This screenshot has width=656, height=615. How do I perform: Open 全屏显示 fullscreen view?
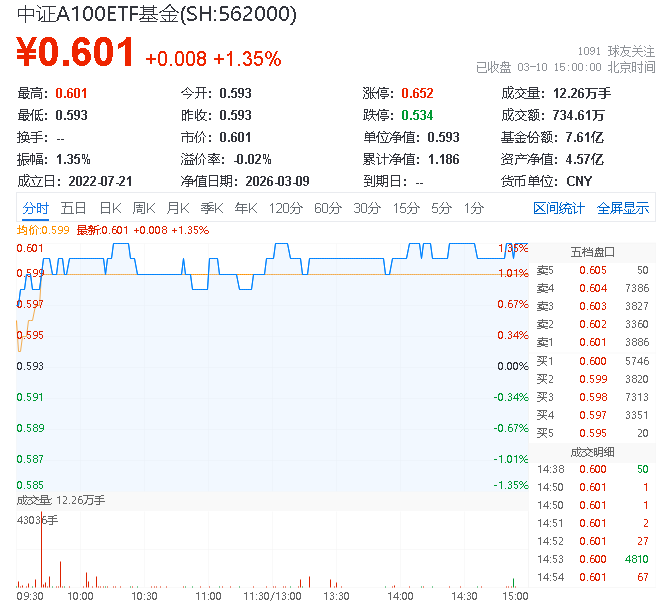pyautogui.click(x=623, y=208)
